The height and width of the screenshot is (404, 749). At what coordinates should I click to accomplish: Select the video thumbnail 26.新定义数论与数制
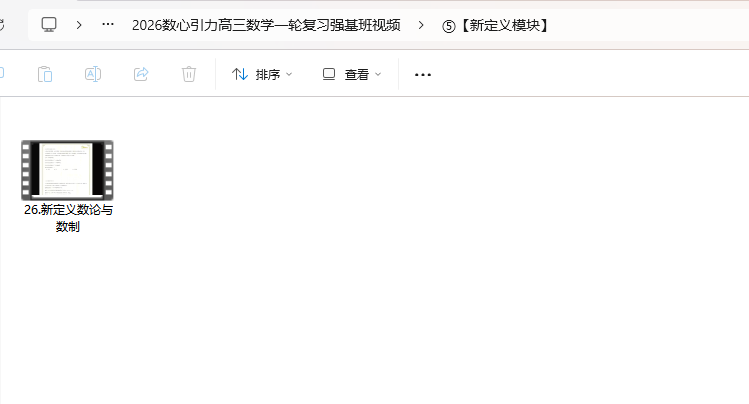[x=67, y=170]
